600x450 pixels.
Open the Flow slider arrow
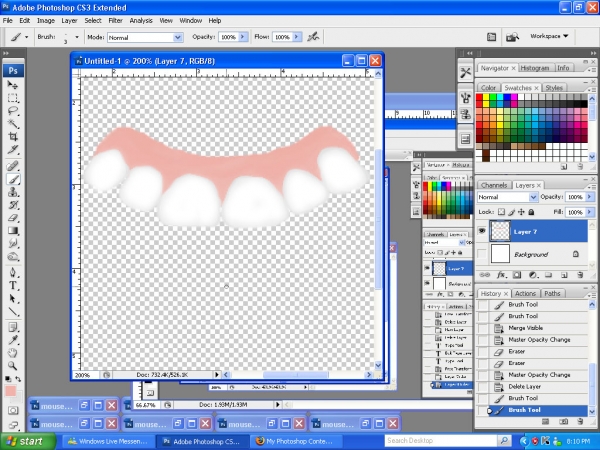tap(297, 37)
